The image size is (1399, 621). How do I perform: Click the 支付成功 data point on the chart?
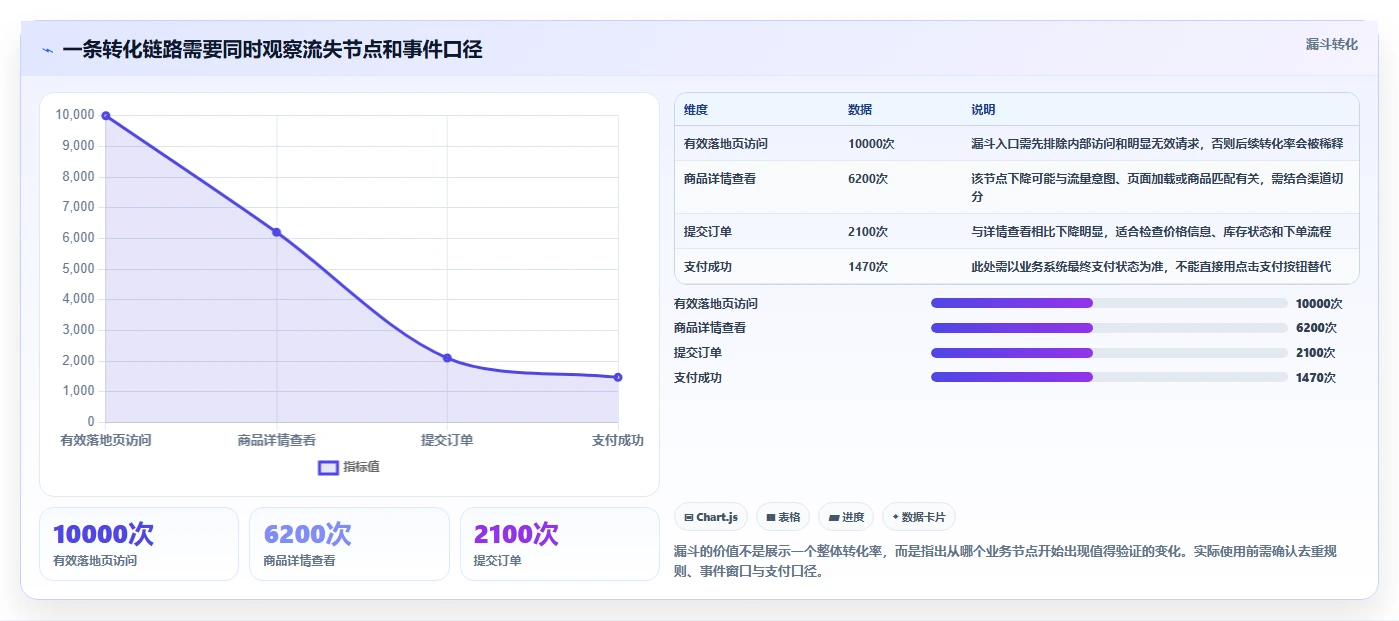tap(618, 377)
